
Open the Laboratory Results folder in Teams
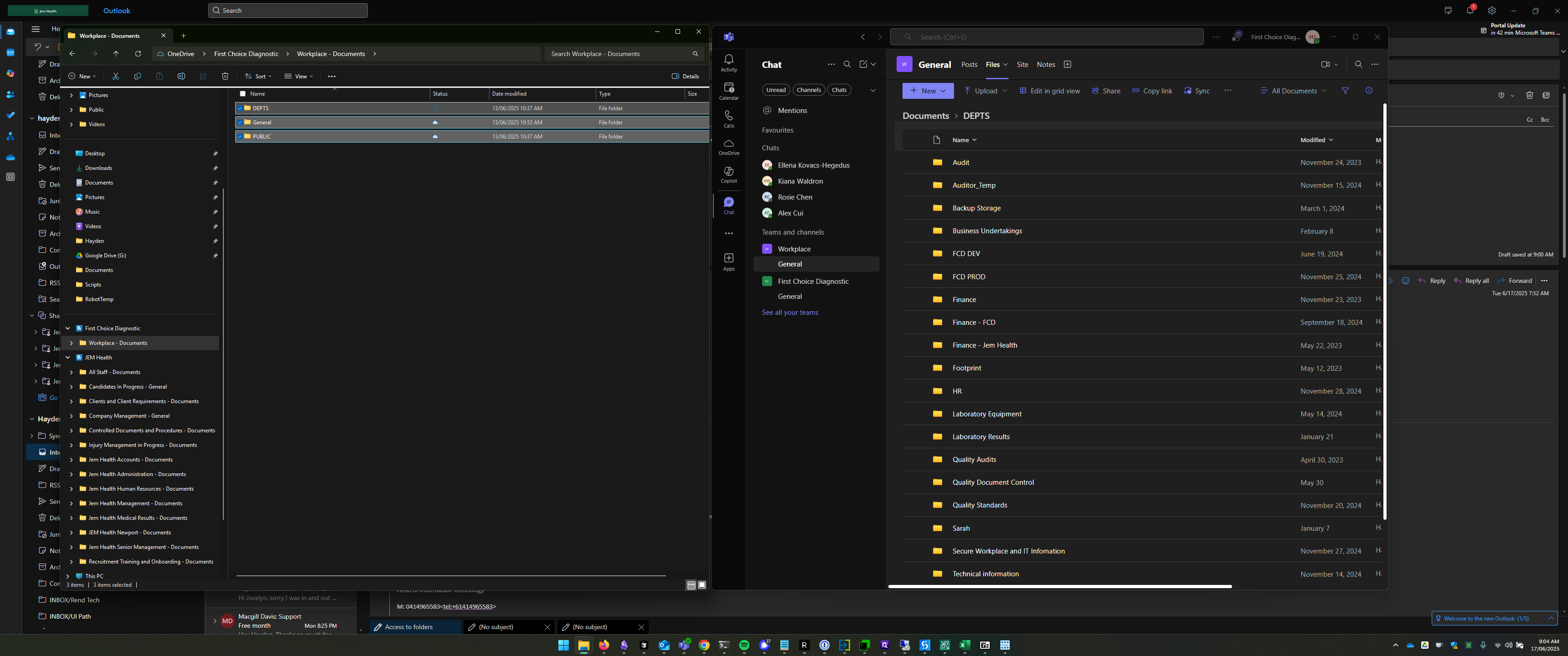pos(980,436)
